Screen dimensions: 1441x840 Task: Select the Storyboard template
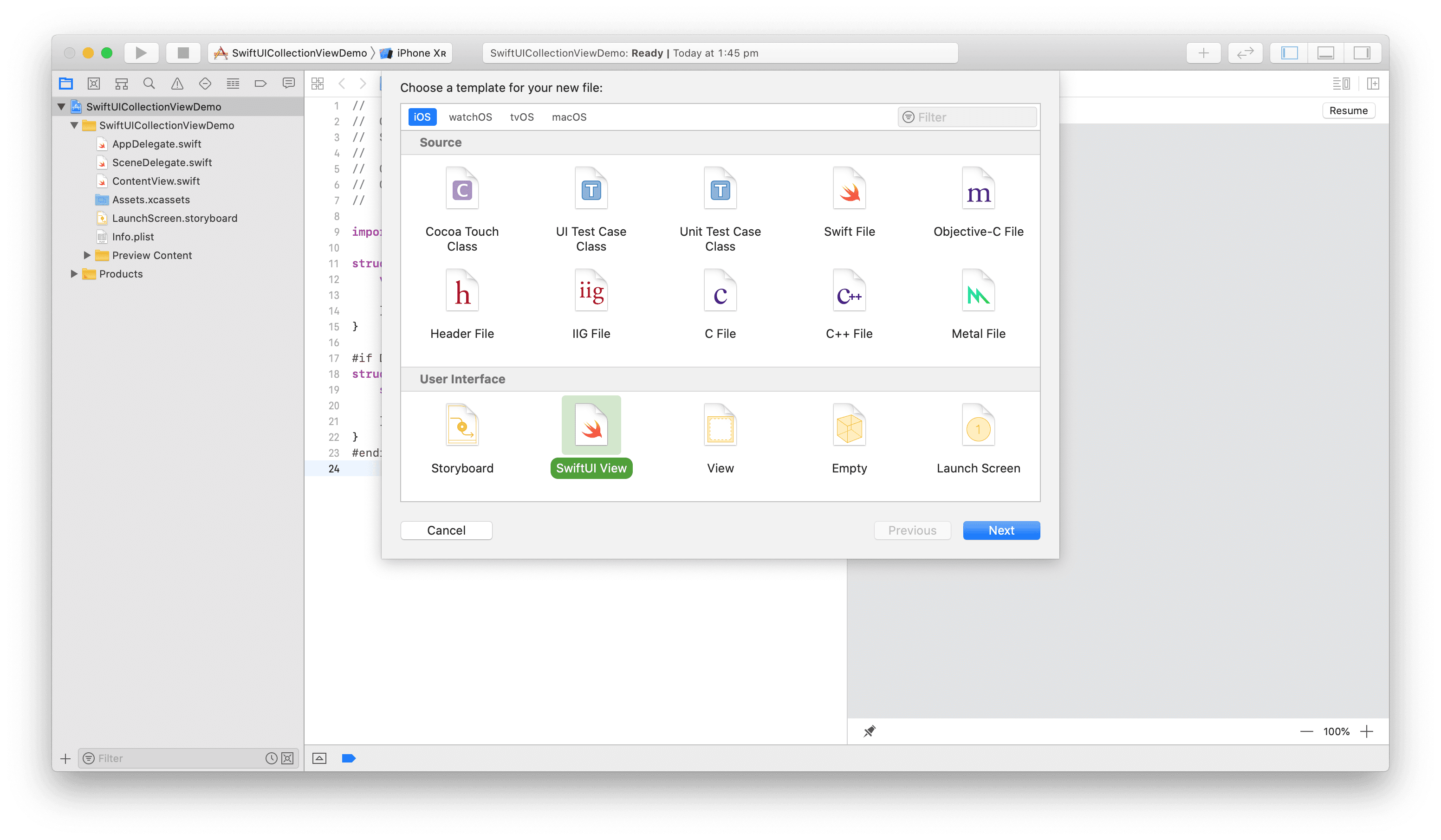click(462, 439)
